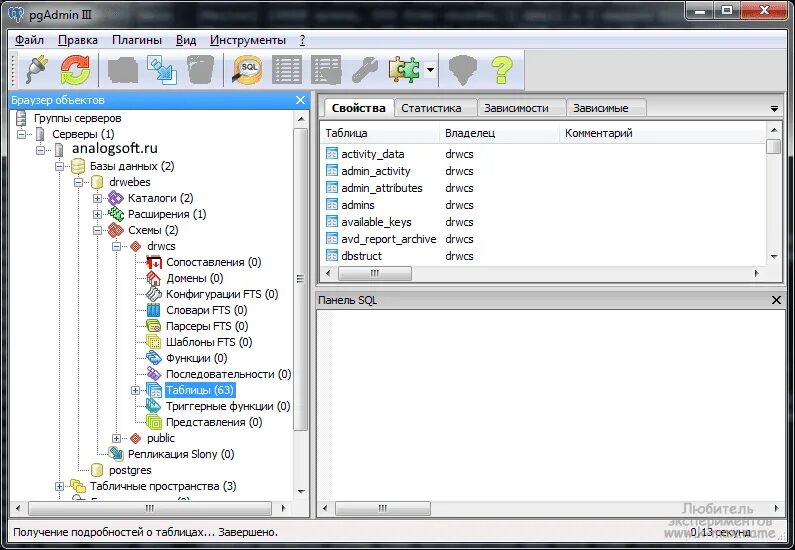Image resolution: width=795 pixels, height=550 pixels.
Task: Click the object browser vertical scrollbar thumb
Action: 301,279
